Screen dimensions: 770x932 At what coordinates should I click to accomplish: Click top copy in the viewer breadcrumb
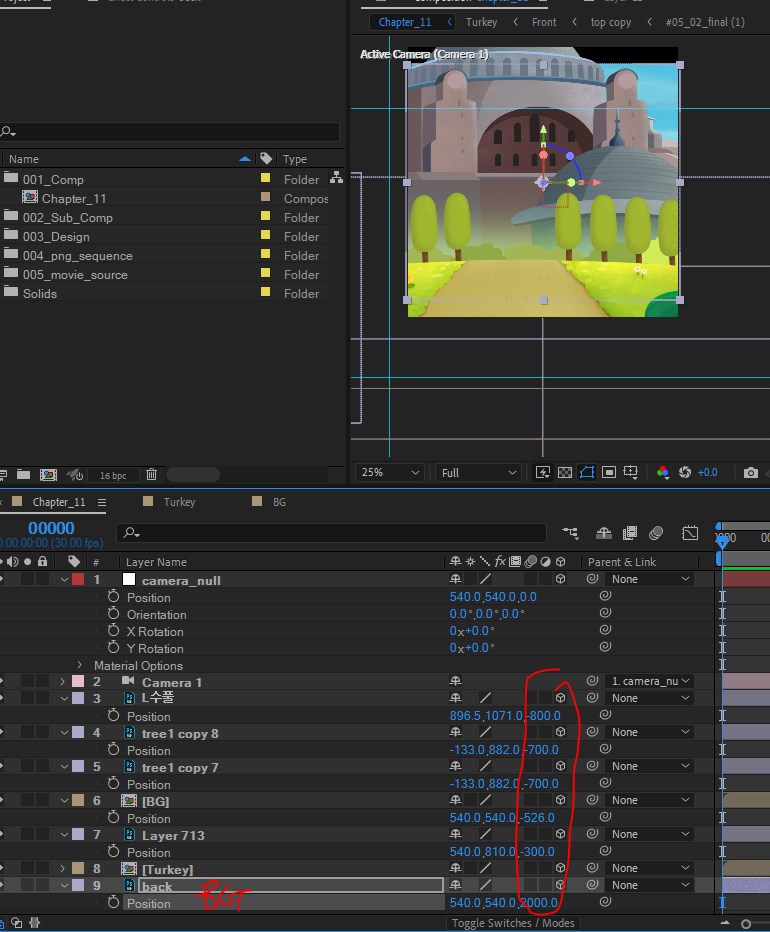click(x=611, y=22)
